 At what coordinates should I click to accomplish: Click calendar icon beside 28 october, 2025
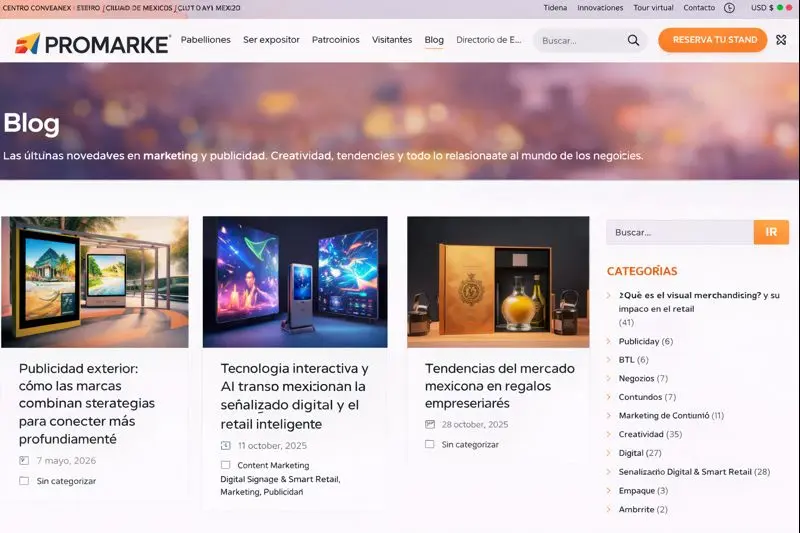click(x=430, y=424)
